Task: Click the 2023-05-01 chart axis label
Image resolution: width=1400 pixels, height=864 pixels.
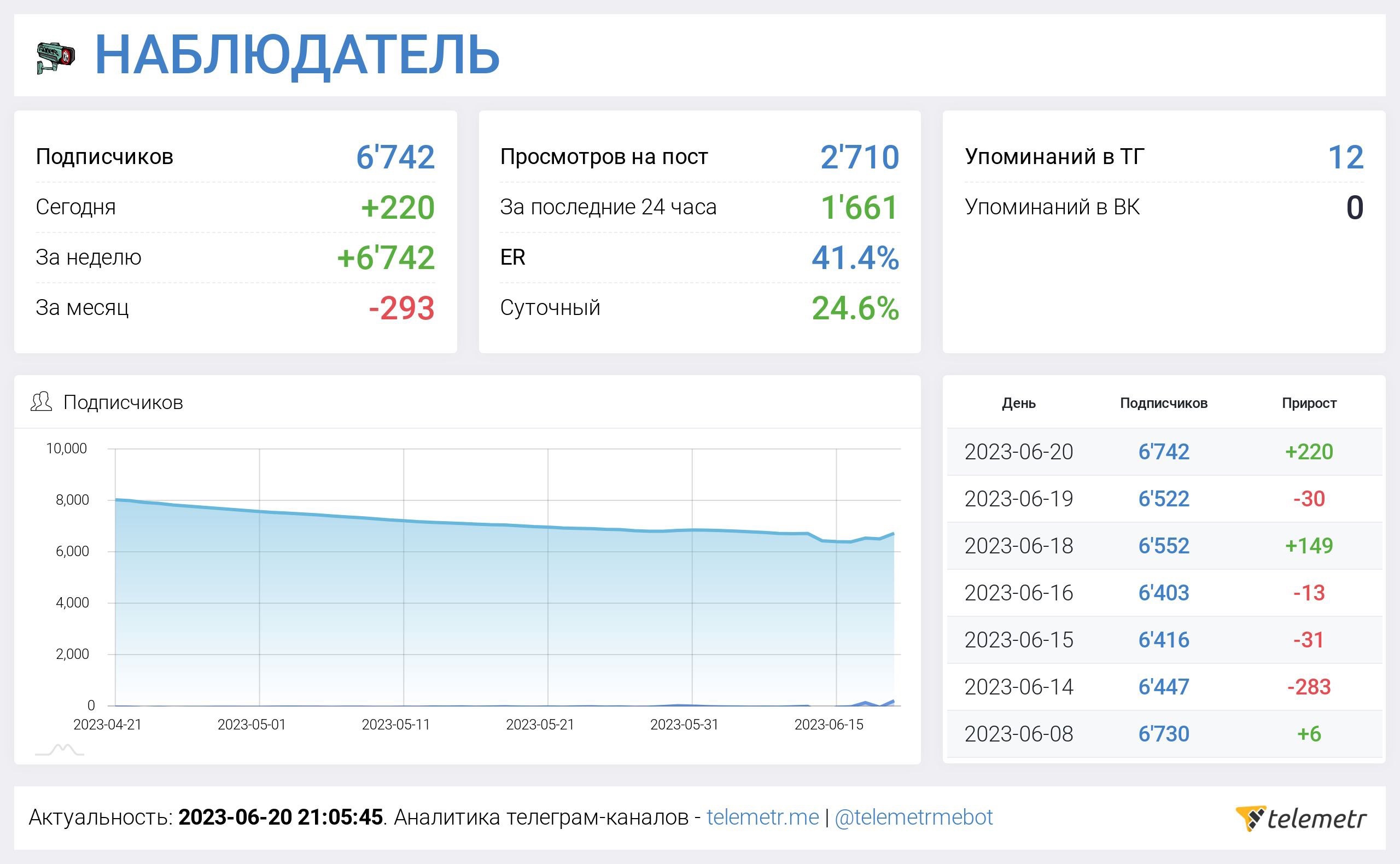Action: [x=252, y=725]
